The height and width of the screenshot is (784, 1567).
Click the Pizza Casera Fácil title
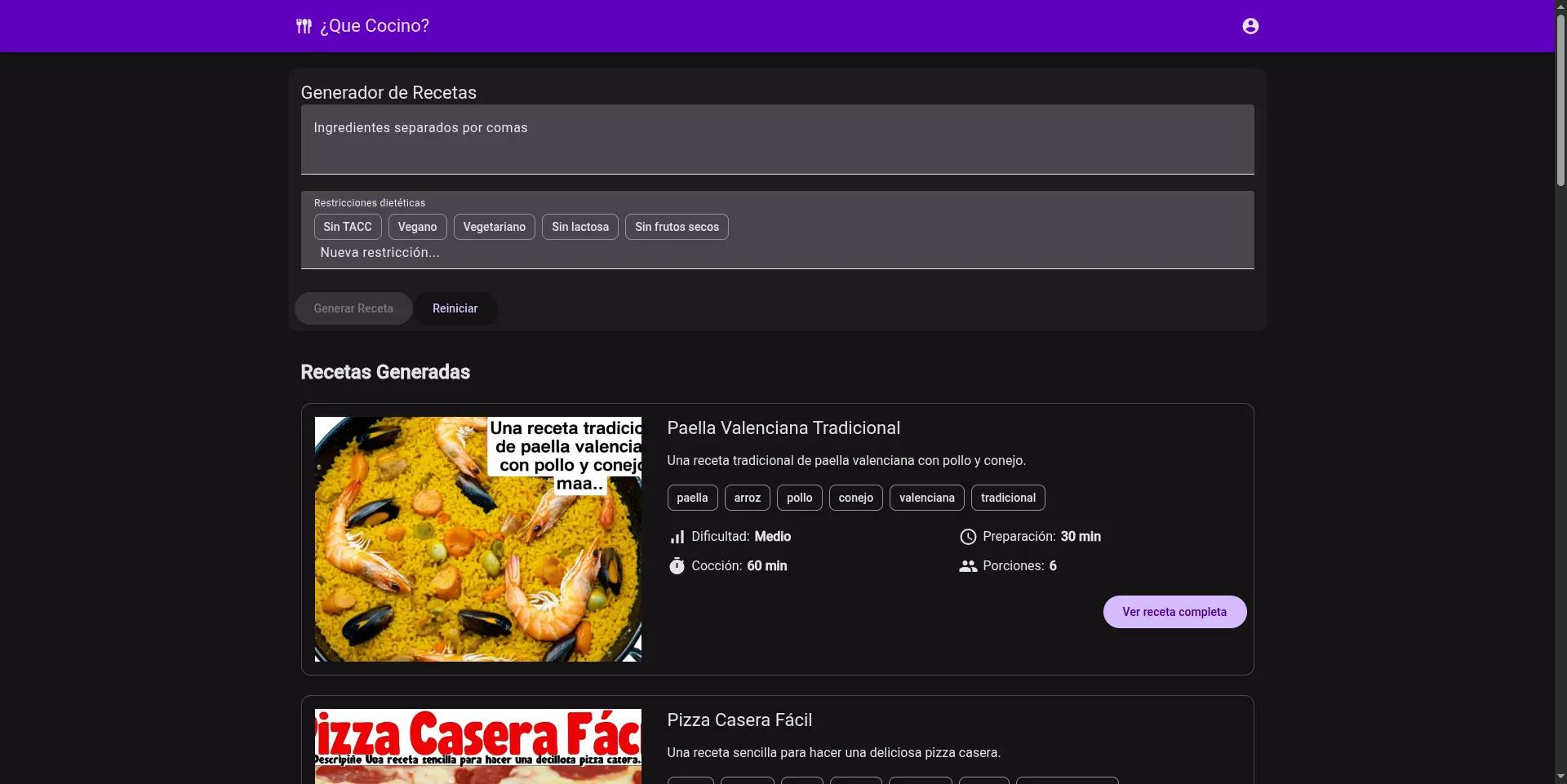[x=739, y=720]
